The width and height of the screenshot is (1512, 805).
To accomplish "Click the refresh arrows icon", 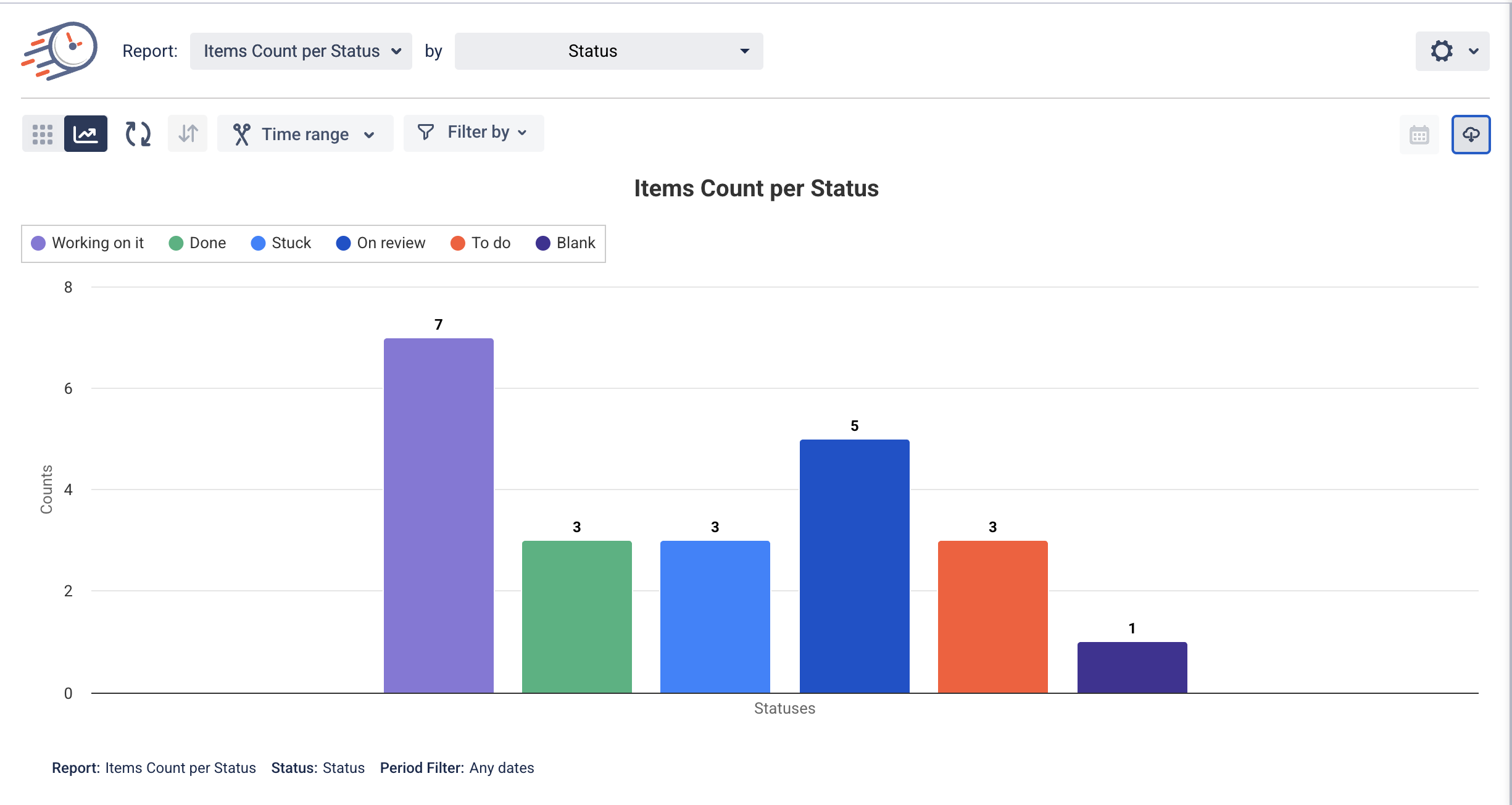I will [138, 134].
